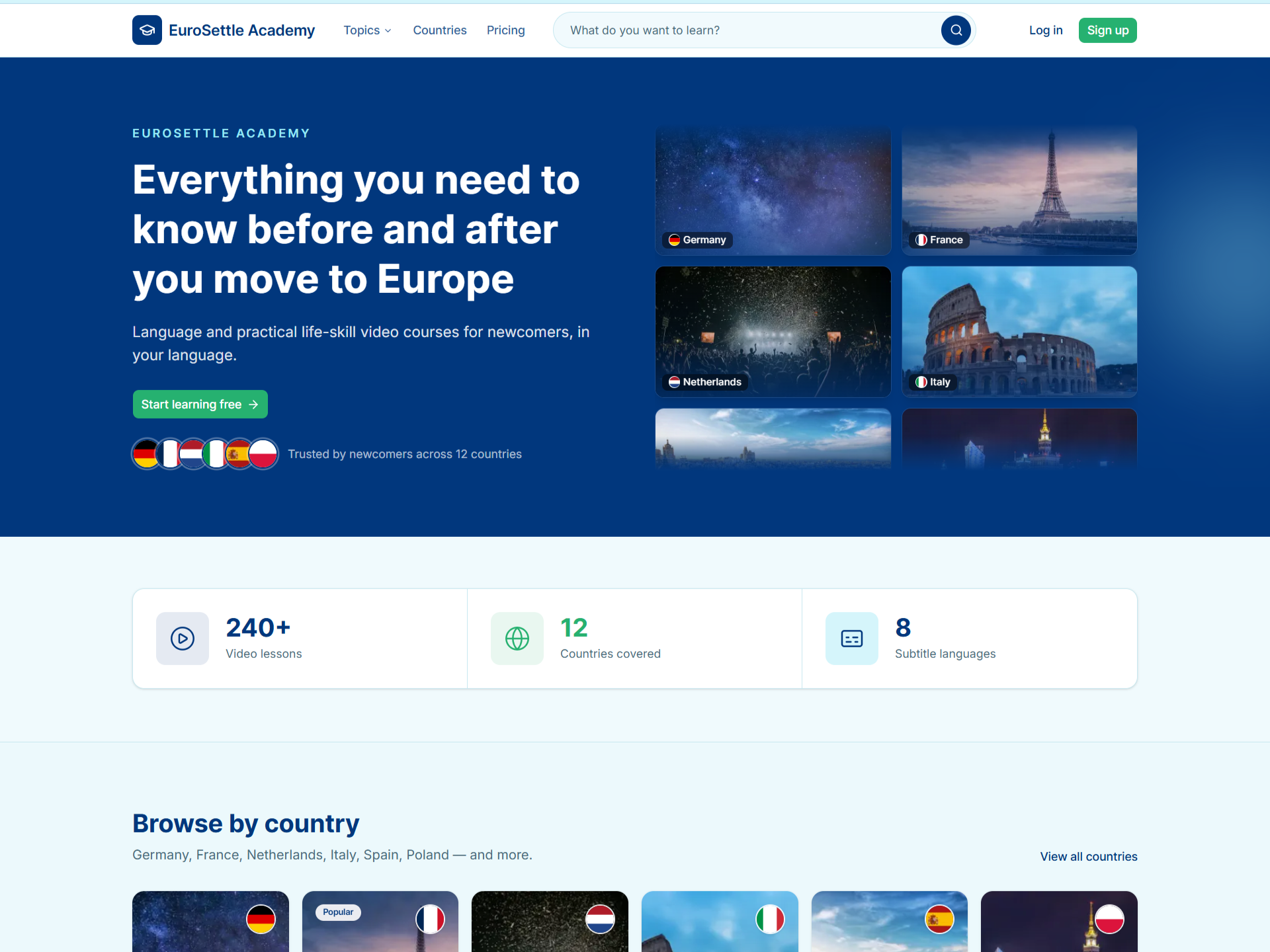Click the Popular badge on France card
1270x952 pixels.
click(338, 912)
